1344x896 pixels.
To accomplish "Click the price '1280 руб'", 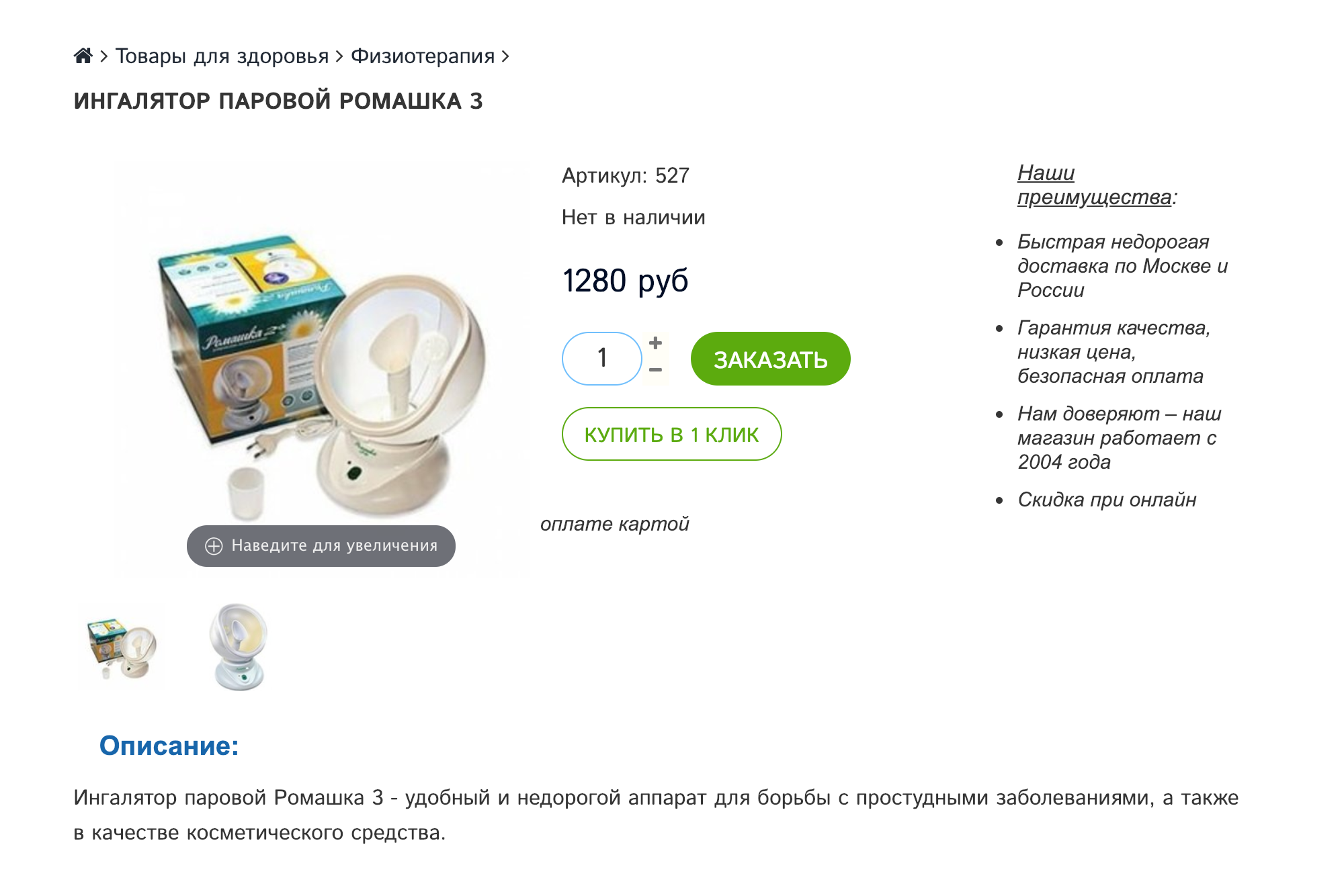I will pos(625,281).
